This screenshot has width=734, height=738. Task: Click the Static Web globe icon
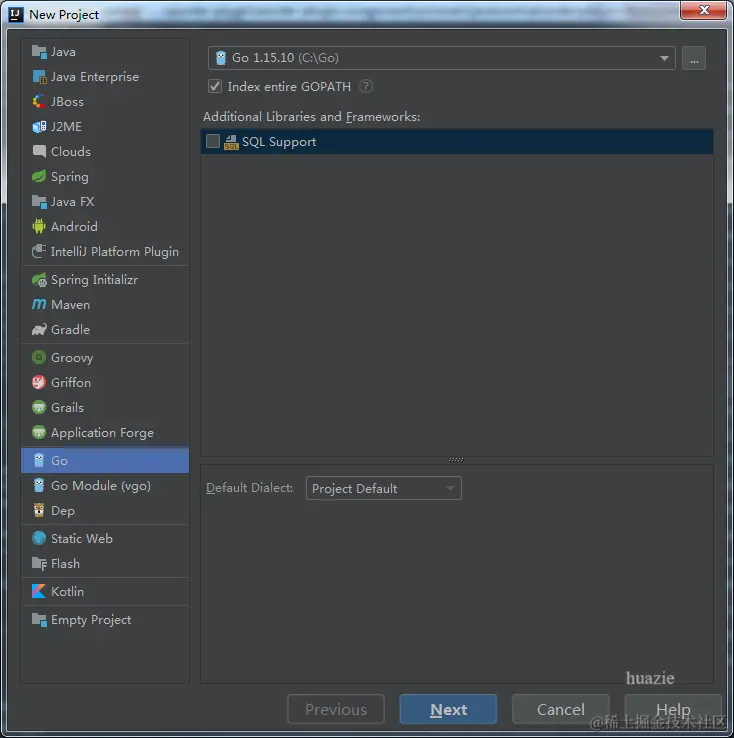[x=39, y=538]
